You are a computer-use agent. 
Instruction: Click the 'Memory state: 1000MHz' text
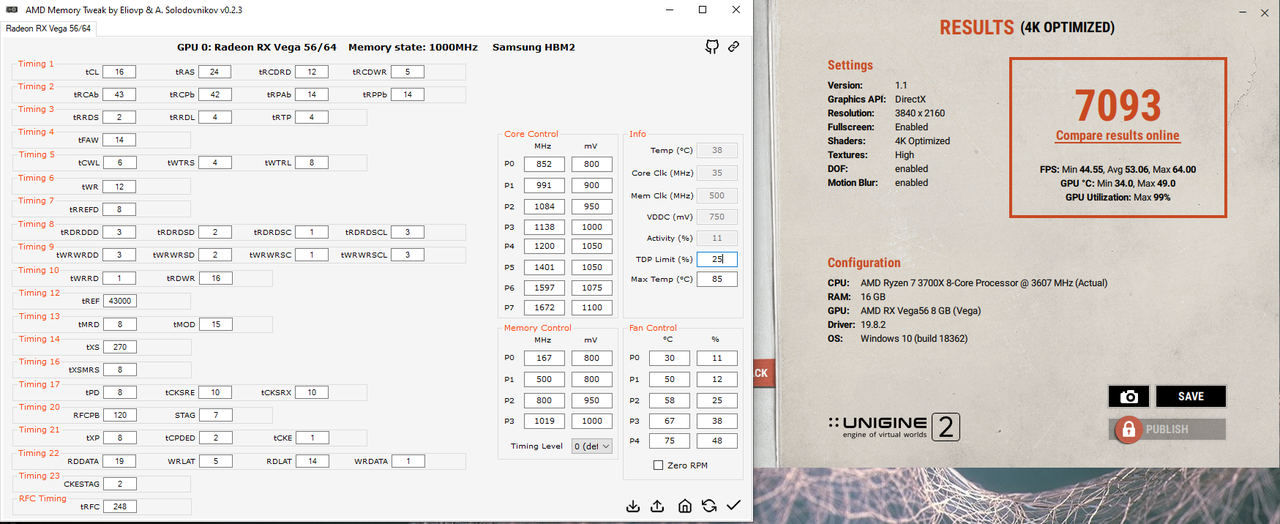(x=413, y=47)
